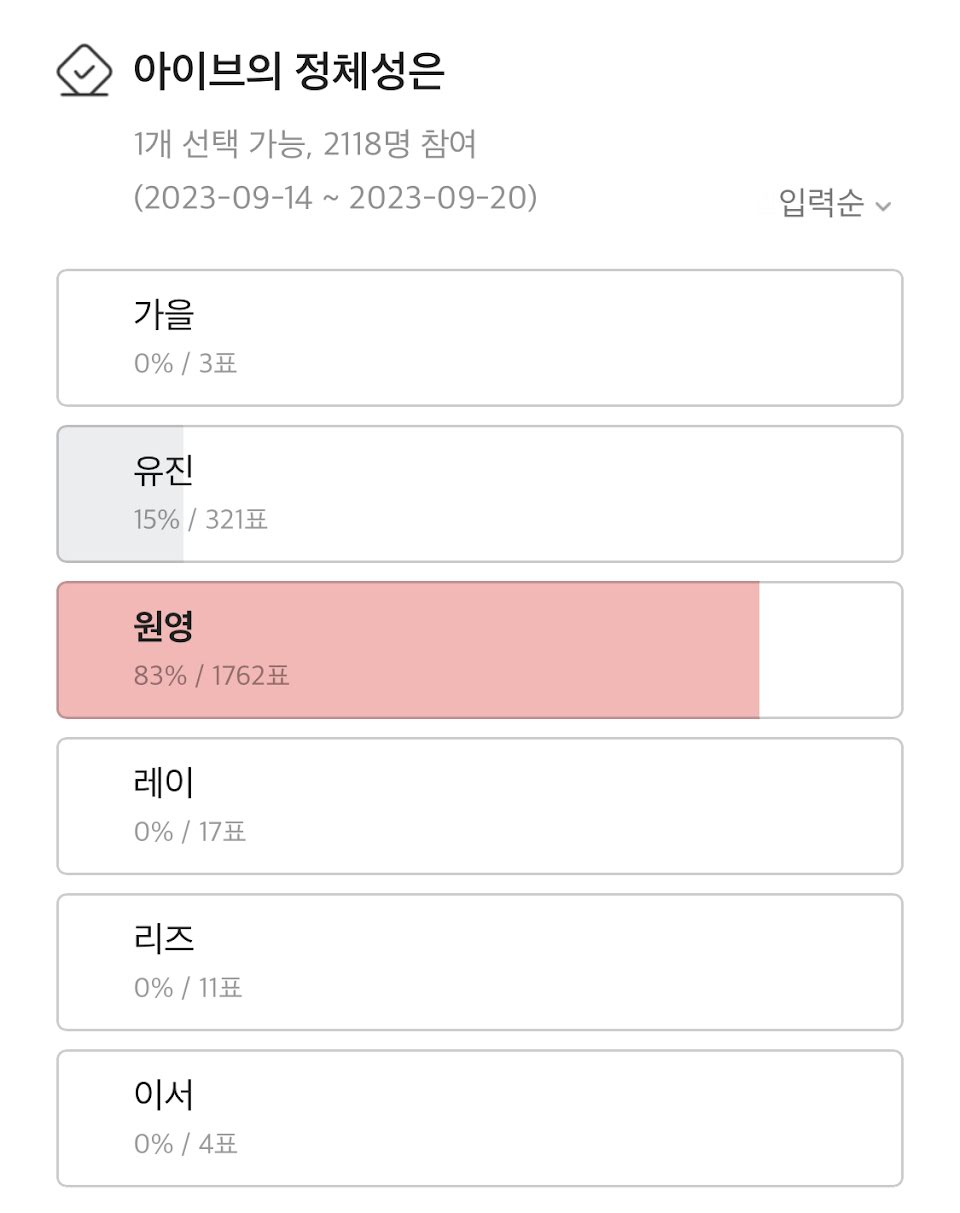
Task: Select the highlighted 원영 option label
Action: [x=163, y=627]
